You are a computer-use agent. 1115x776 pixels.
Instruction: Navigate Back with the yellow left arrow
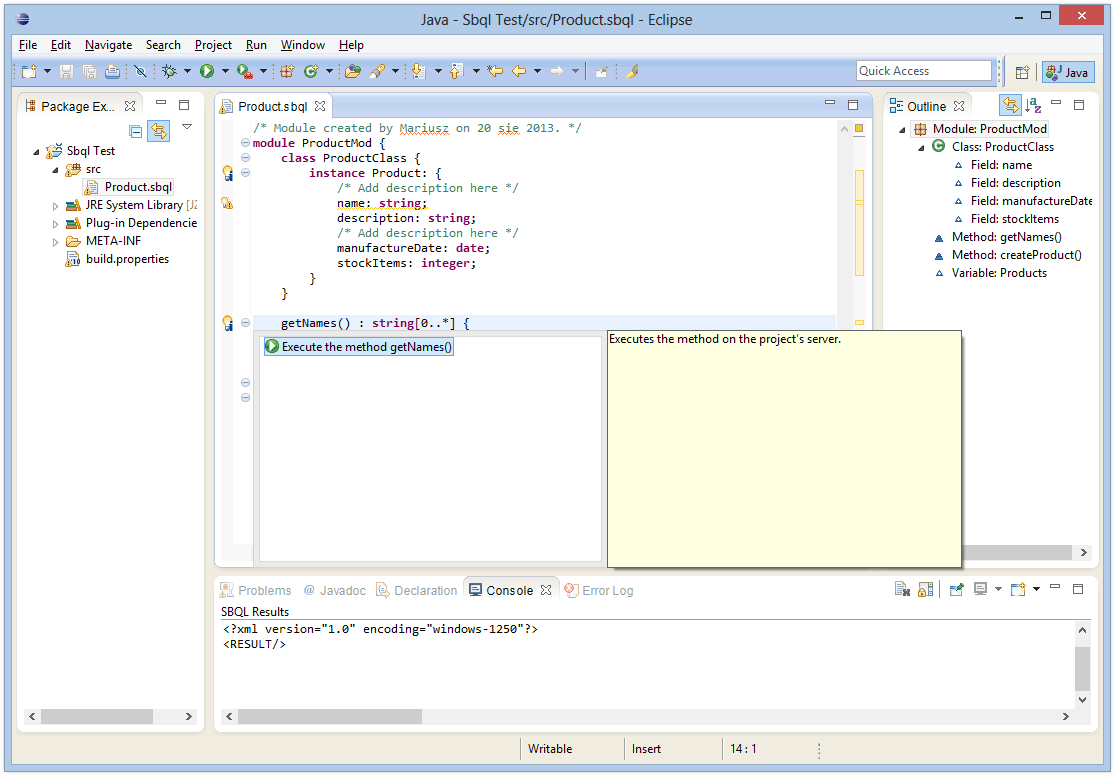coord(519,71)
